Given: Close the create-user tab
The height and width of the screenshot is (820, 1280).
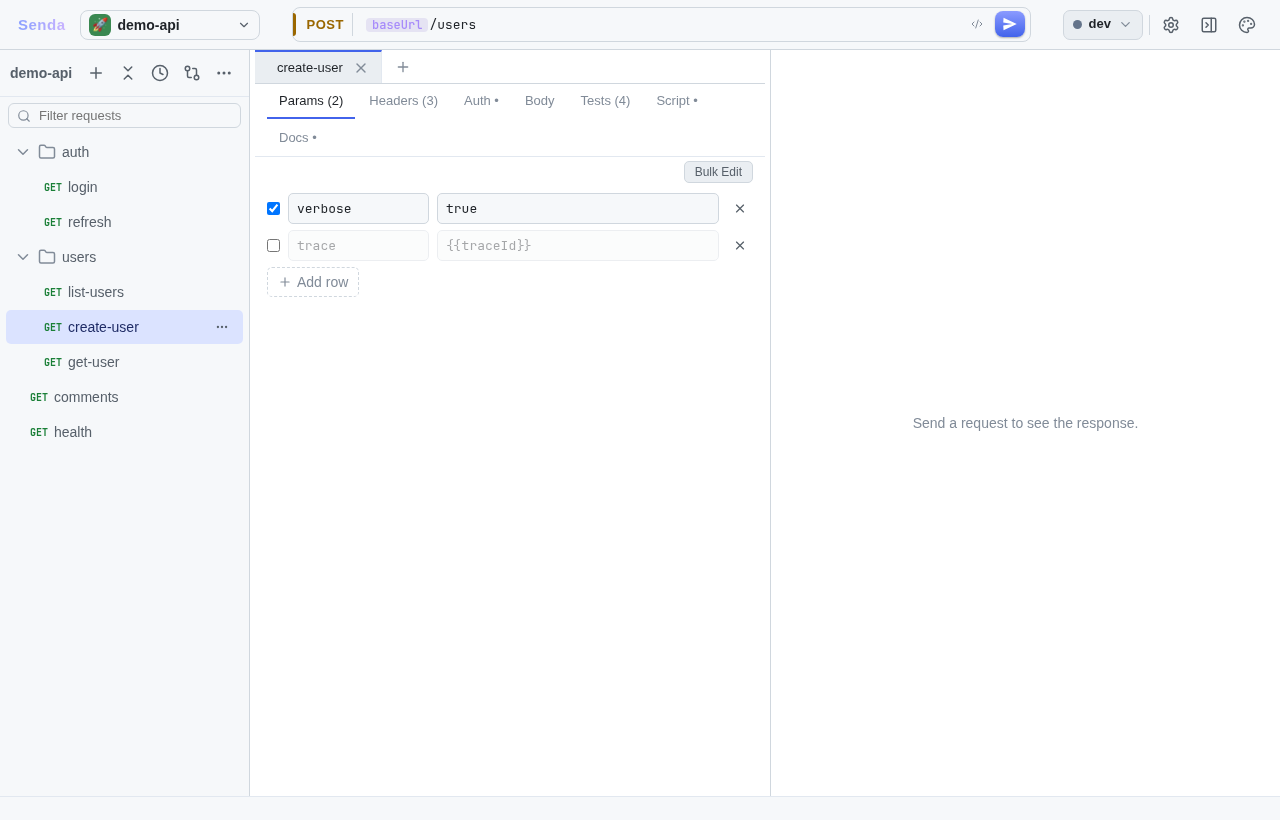Looking at the screenshot, I should pyautogui.click(x=361, y=68).
